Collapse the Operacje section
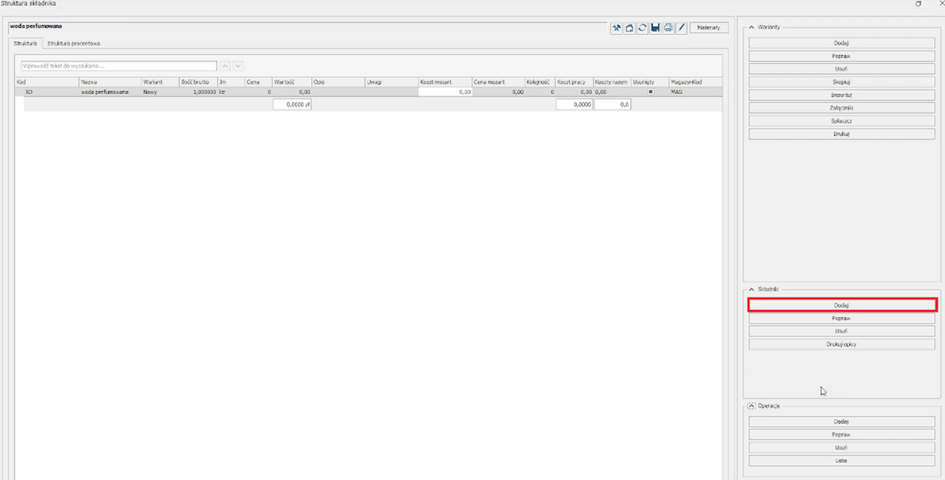Image resolution: width=945 pixels, height=480 pixels. pyautogui.click(x=751, y=406)
